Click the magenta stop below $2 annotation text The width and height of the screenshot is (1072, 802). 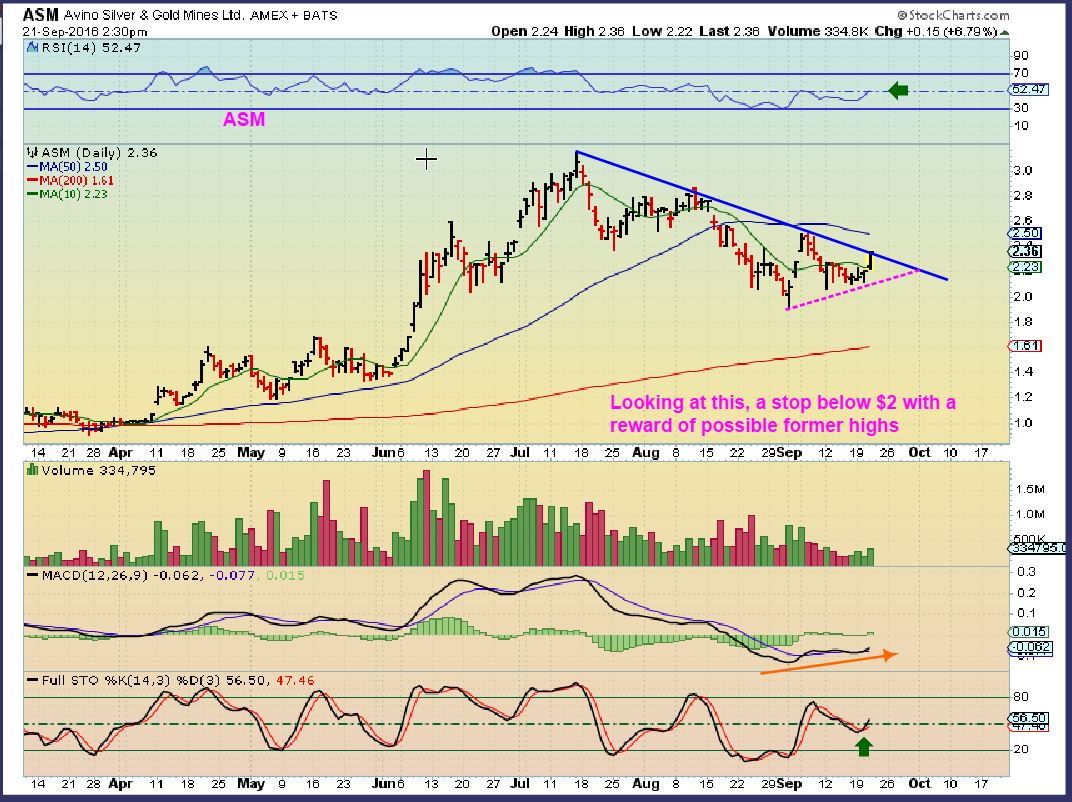783,414
